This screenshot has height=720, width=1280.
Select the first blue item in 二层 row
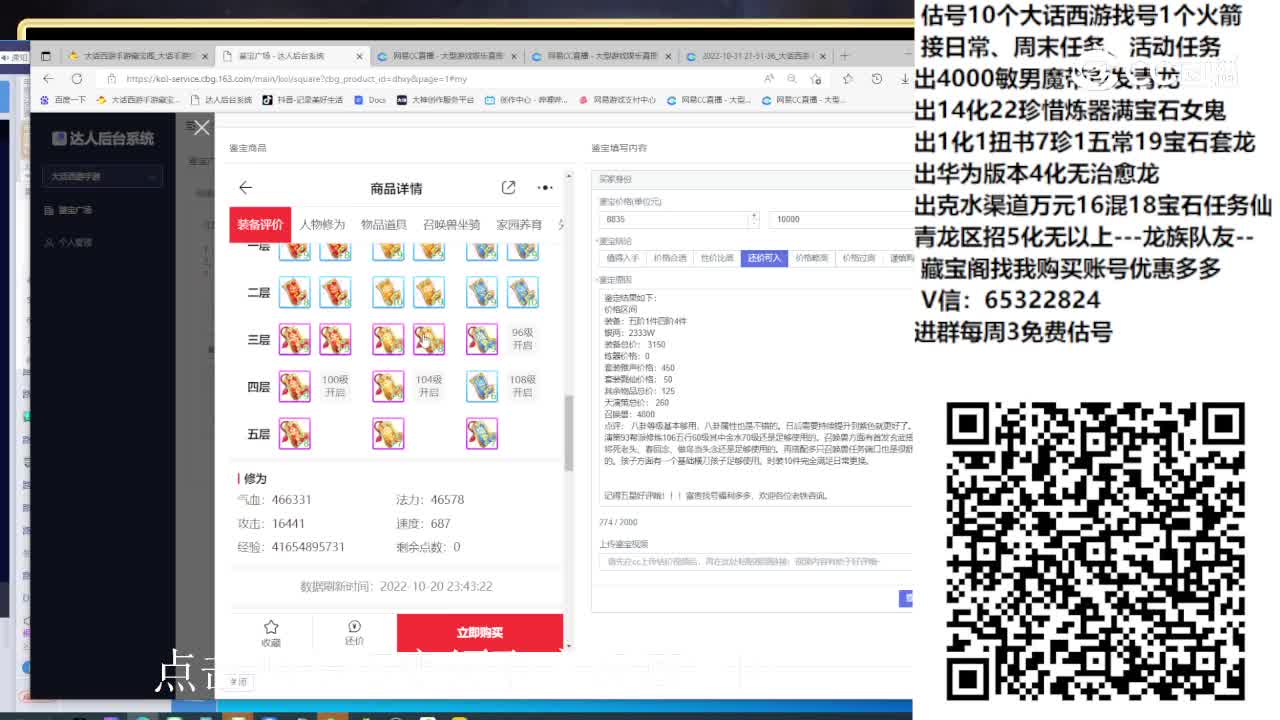(482, 292)
